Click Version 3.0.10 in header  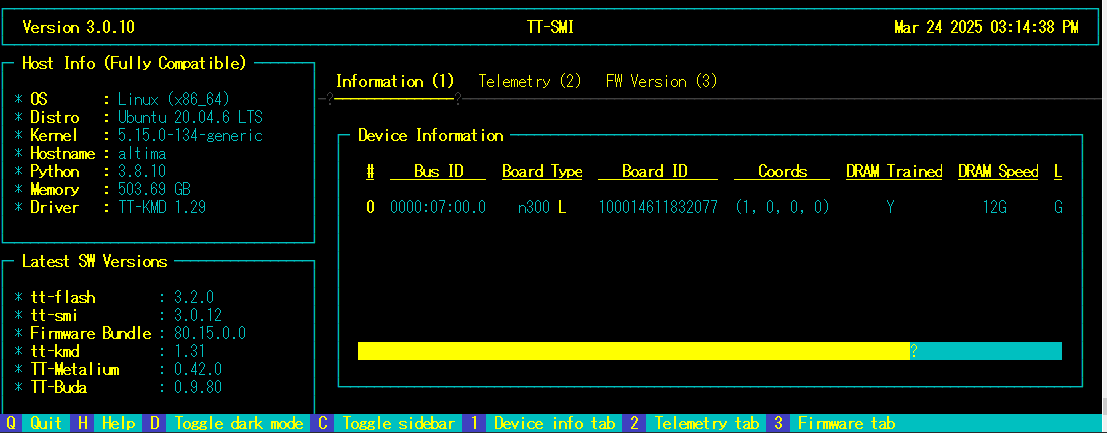click(78, 28)
